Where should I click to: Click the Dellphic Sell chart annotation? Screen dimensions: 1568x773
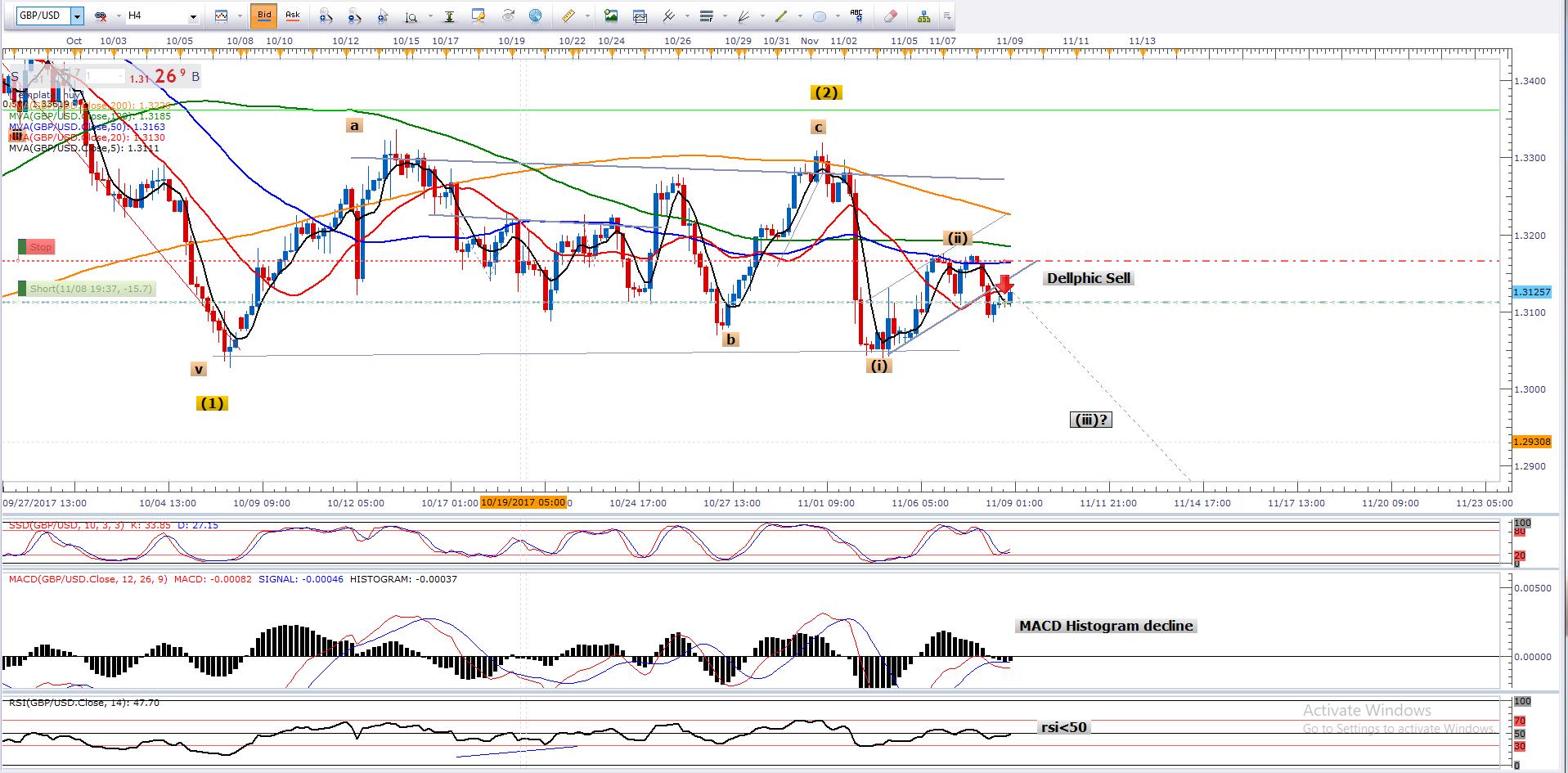coord(1088,278)
